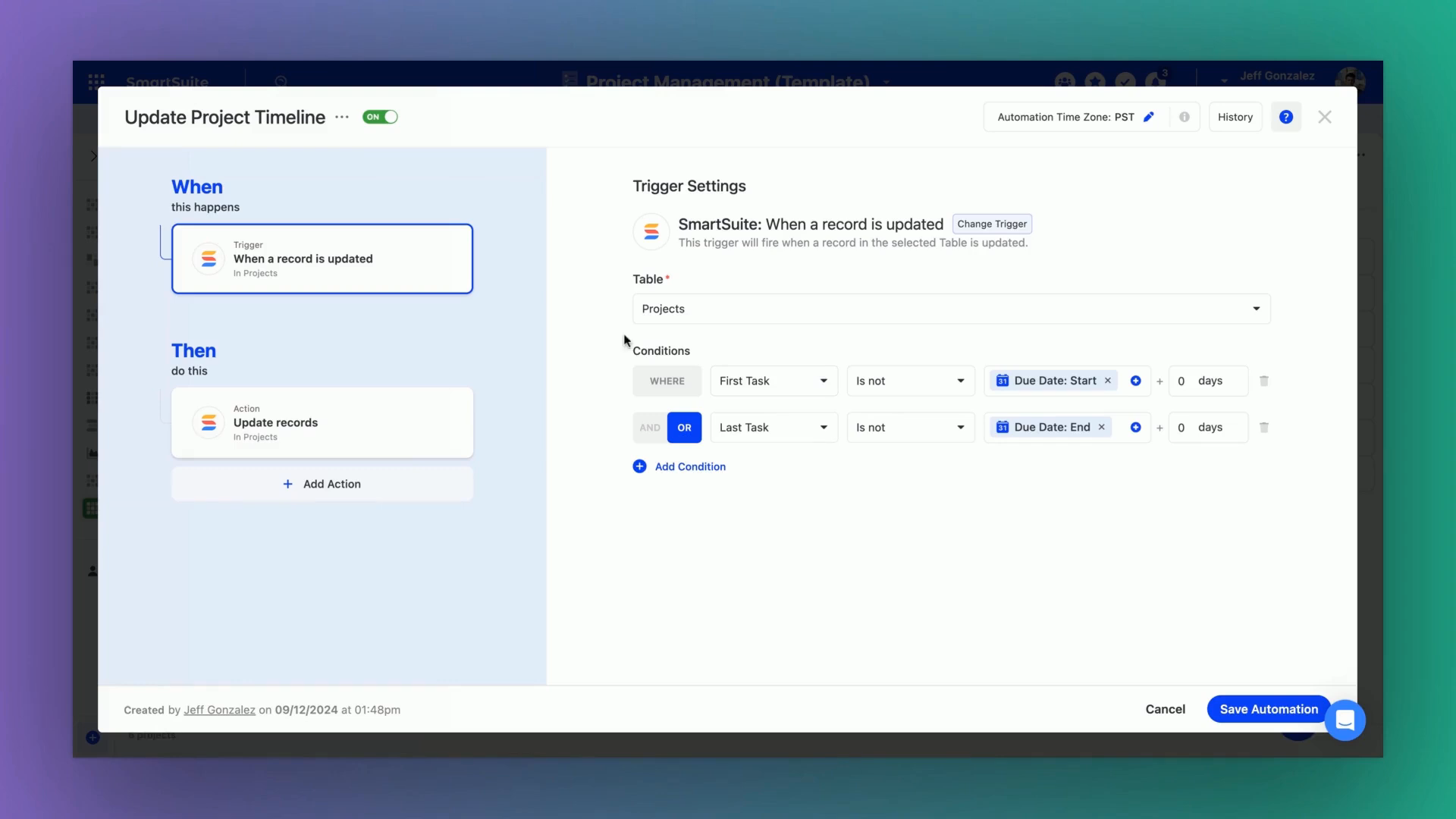
Task: Click the WHERE condition label
Action: coord(667,381)
